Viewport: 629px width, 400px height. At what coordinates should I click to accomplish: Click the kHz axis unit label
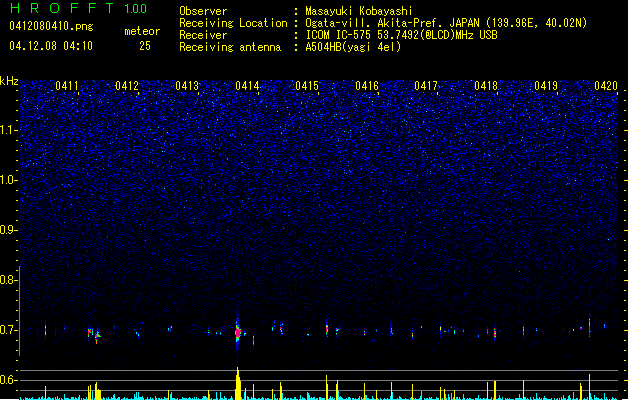(9, 81)
